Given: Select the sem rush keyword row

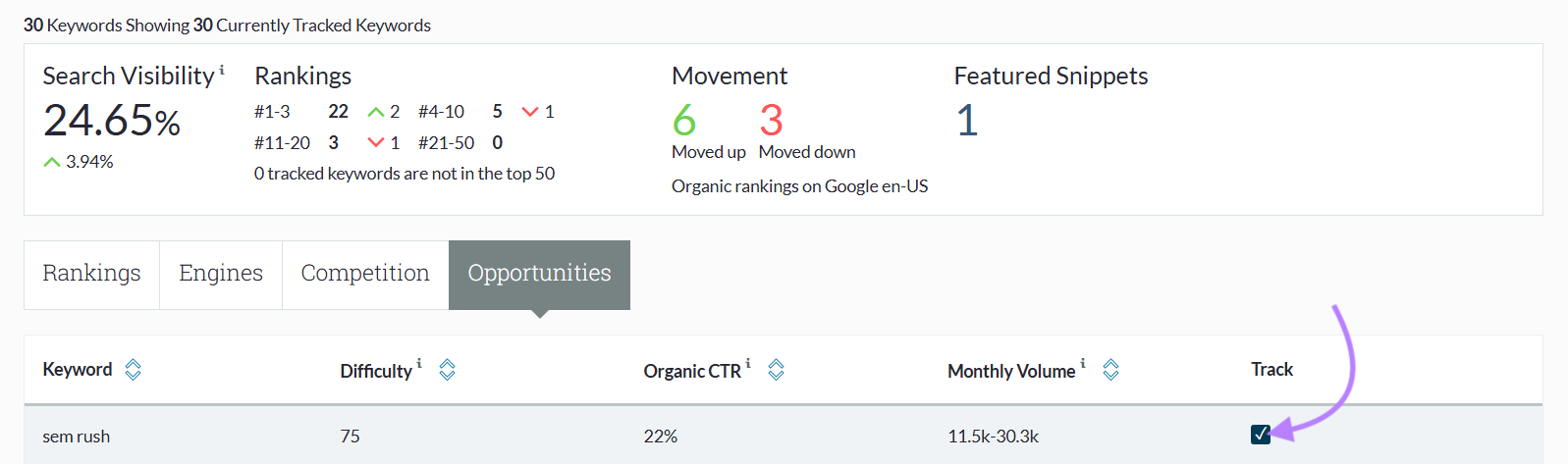Looking at the screenshot, I should pos(77,437).
